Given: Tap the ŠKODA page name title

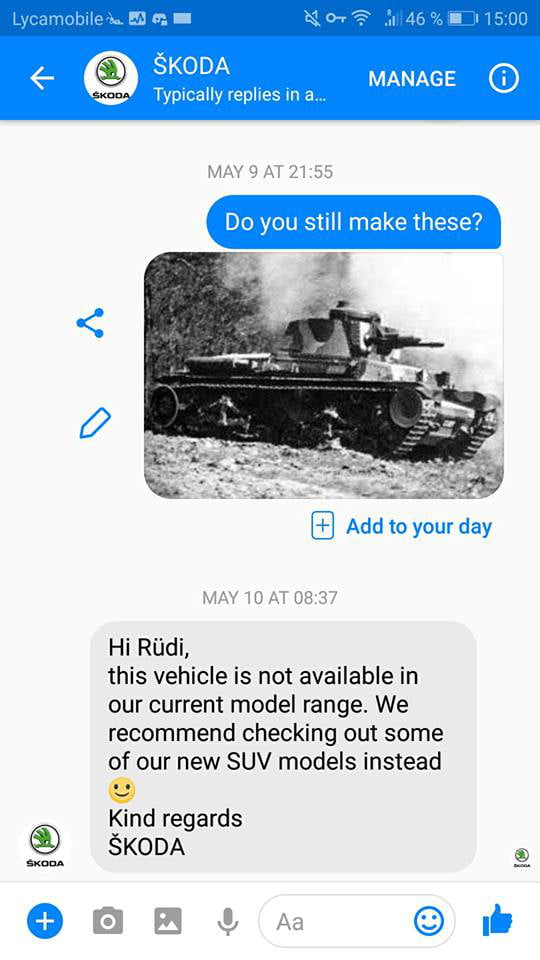Looking at the screenshot, I should coord(192,66).
